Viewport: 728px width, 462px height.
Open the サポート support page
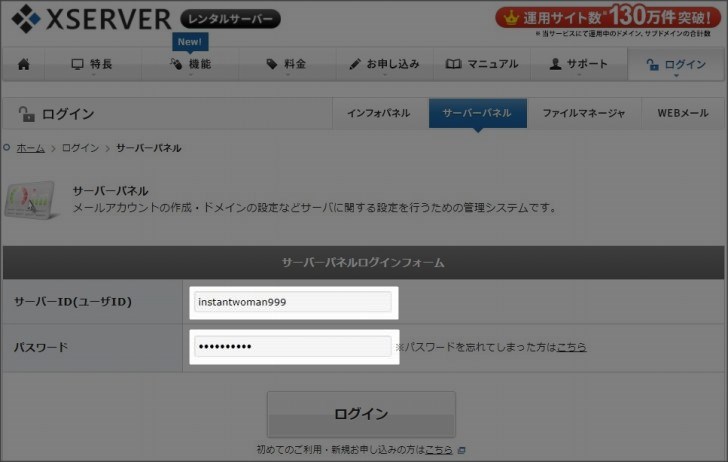point(578,64)
